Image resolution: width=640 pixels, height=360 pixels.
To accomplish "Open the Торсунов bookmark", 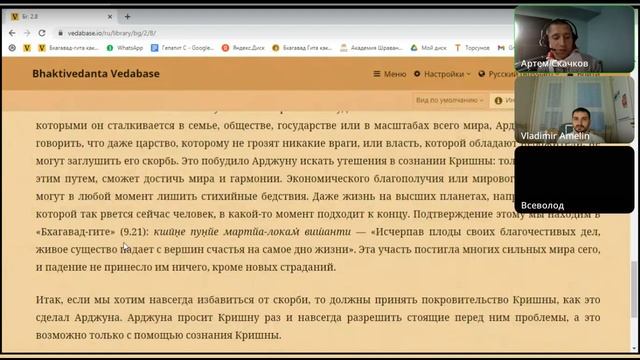I will pyautogui.click(x=472, y=48).
